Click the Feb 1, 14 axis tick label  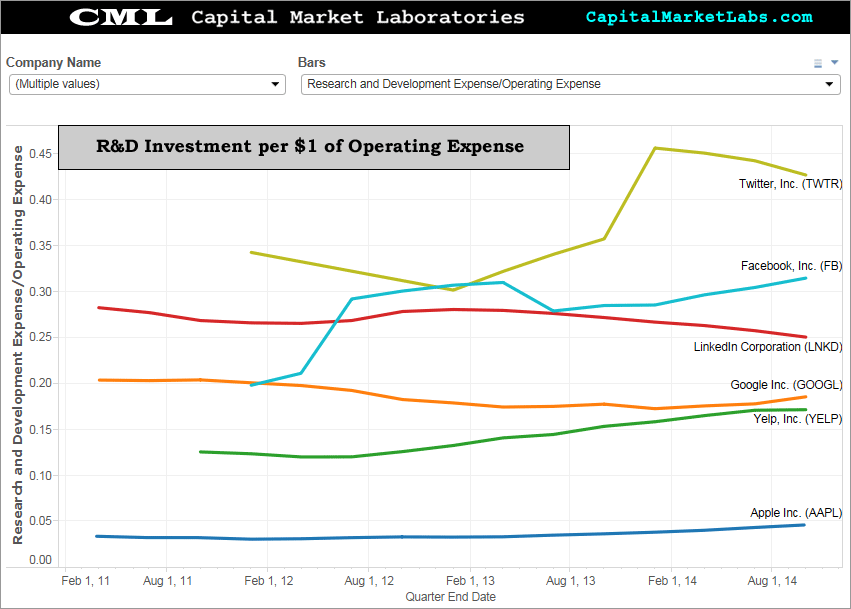tap(672, 581)
